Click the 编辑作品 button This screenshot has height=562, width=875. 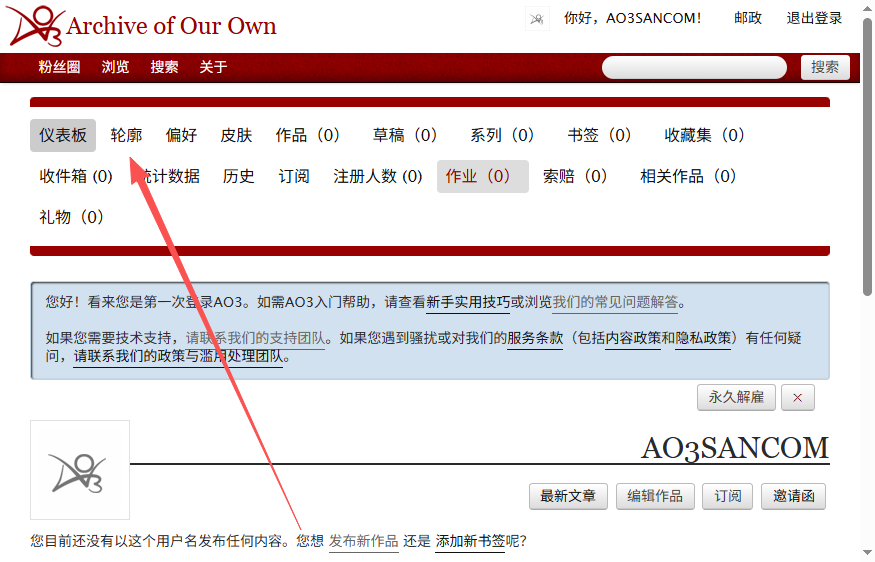(x=655, y=496)
